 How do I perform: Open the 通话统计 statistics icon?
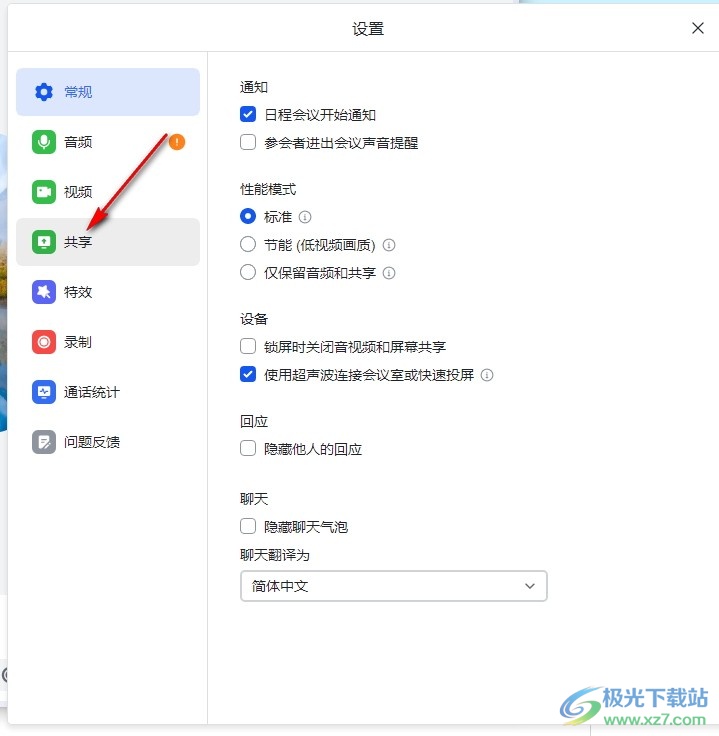(x=44, y=392)
